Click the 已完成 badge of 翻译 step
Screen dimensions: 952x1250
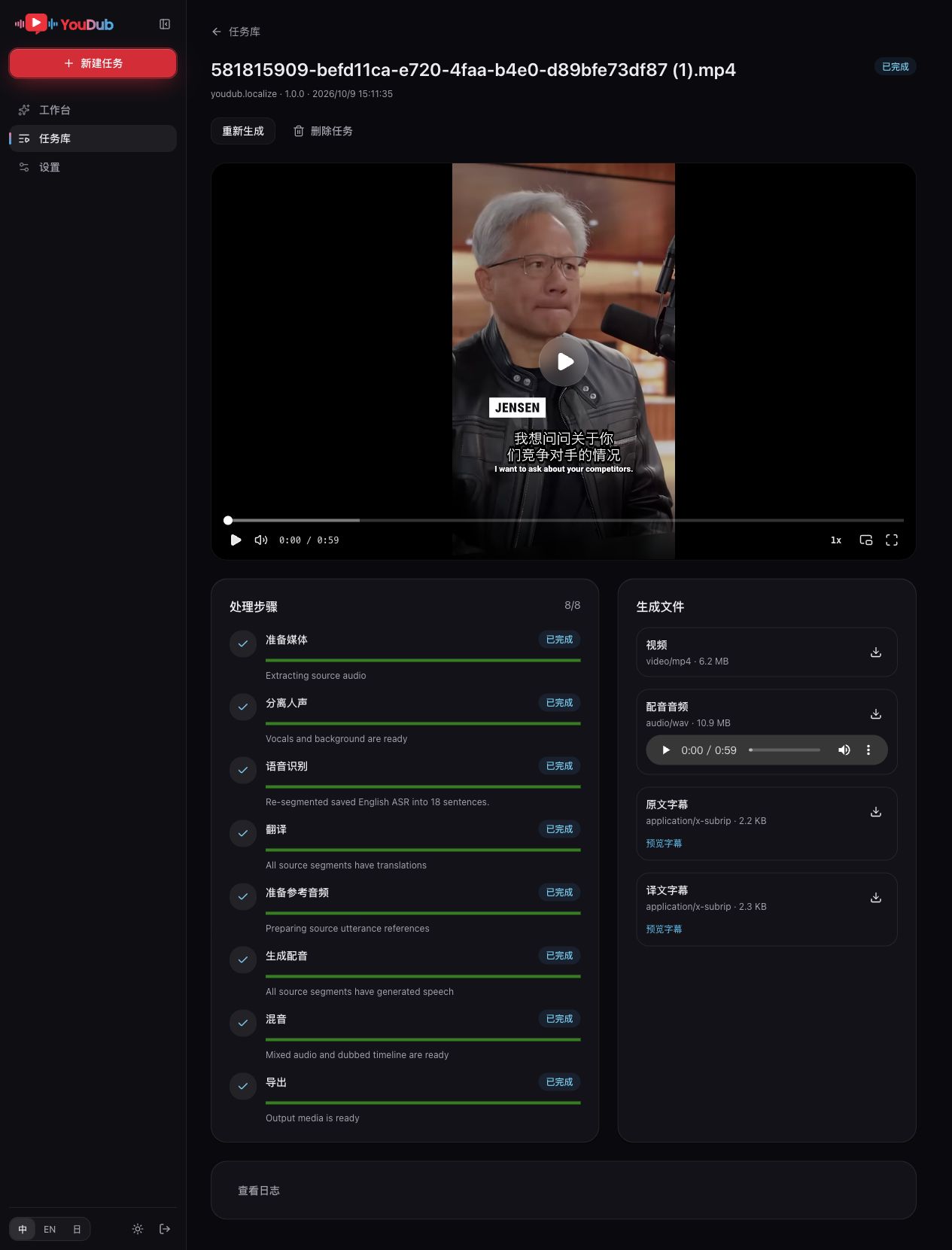pos(559,829)
